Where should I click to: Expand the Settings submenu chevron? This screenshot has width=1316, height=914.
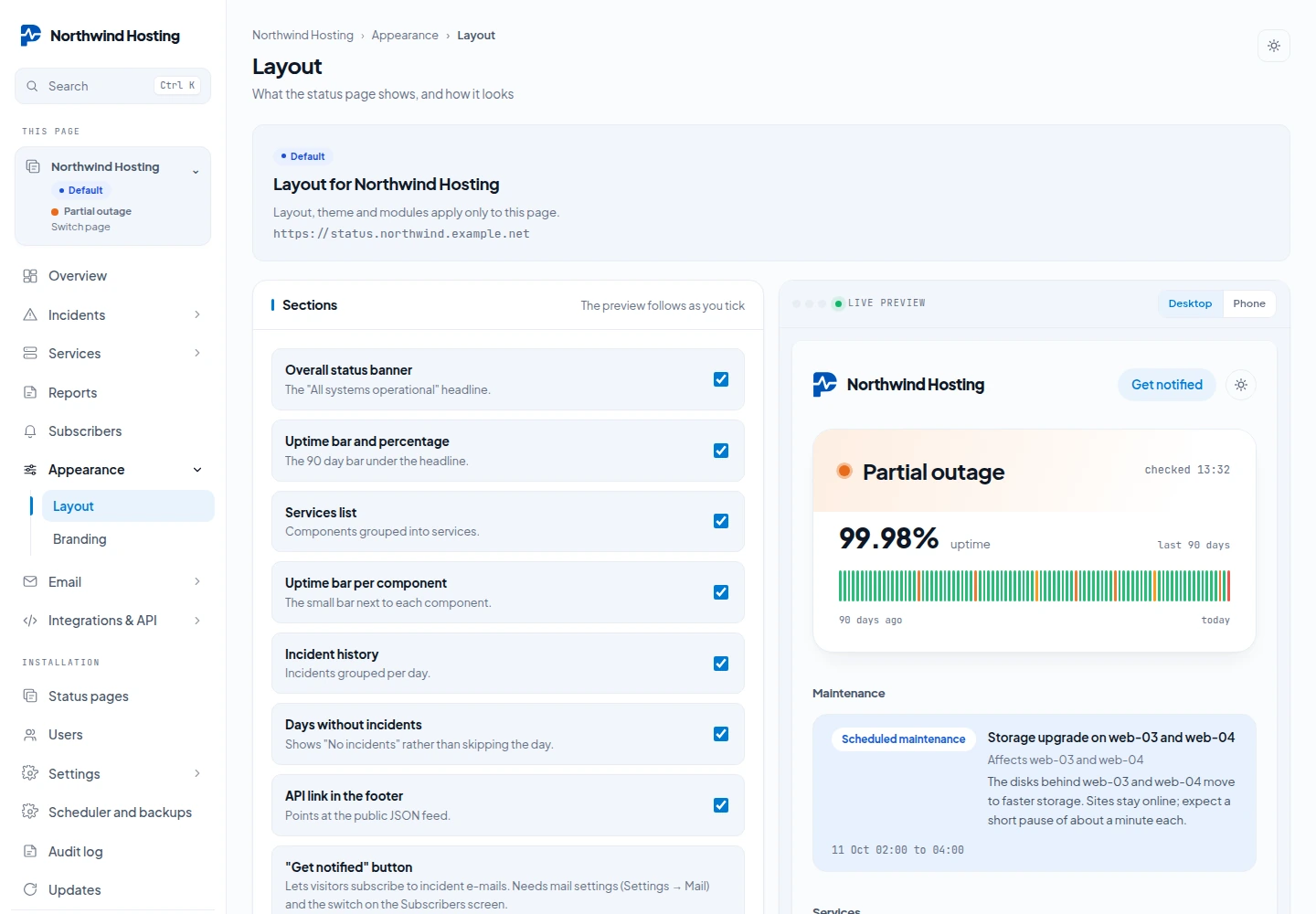click(197, 773)
